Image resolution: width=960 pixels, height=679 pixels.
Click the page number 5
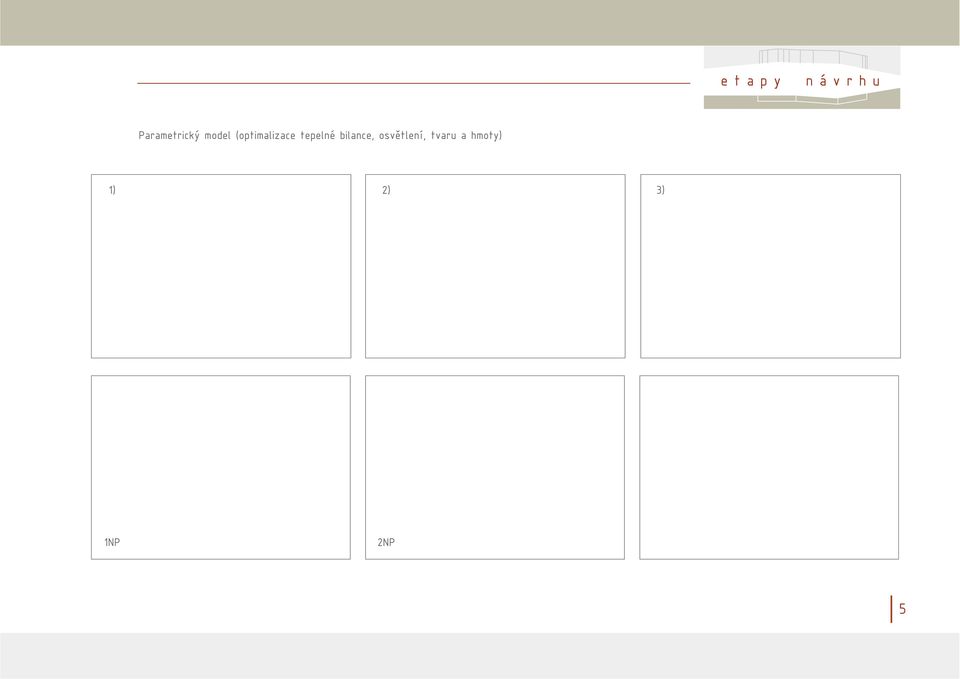click(x=902, y=609)
